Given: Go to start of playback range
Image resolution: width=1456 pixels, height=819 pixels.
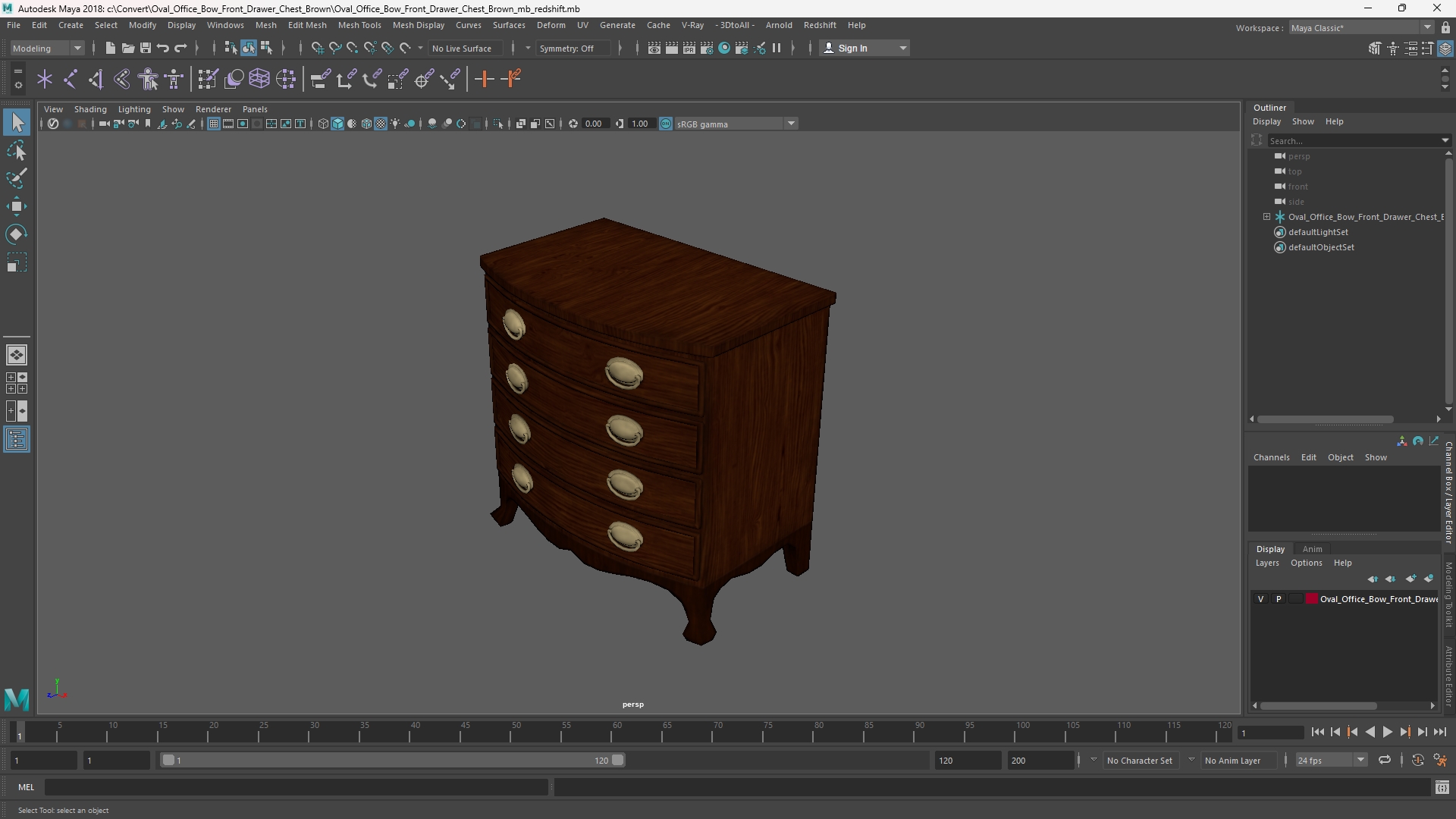Looking at the screenshot, I should [1317, 732].
